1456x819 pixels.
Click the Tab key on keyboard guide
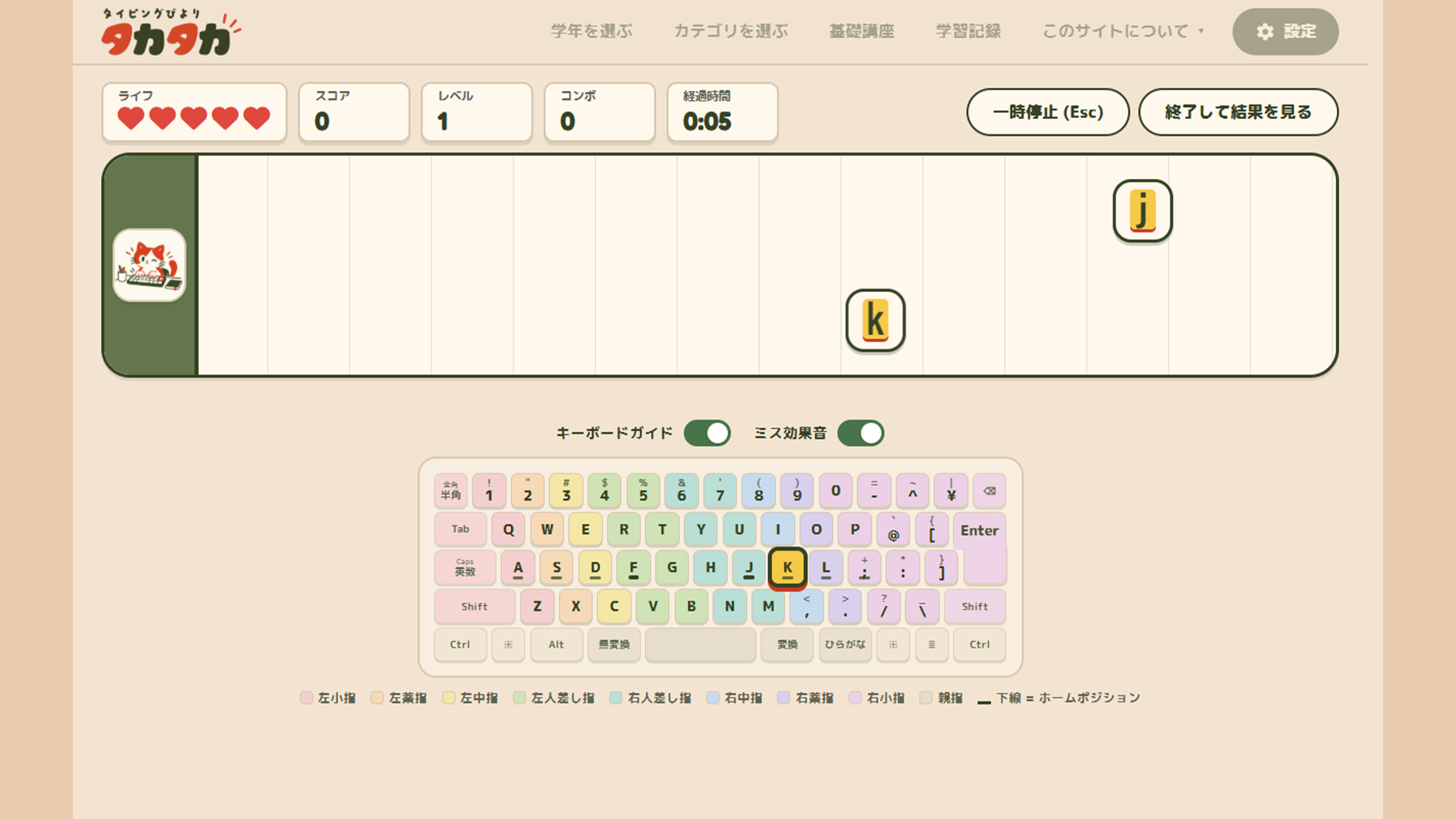click(x=460, y=529)
